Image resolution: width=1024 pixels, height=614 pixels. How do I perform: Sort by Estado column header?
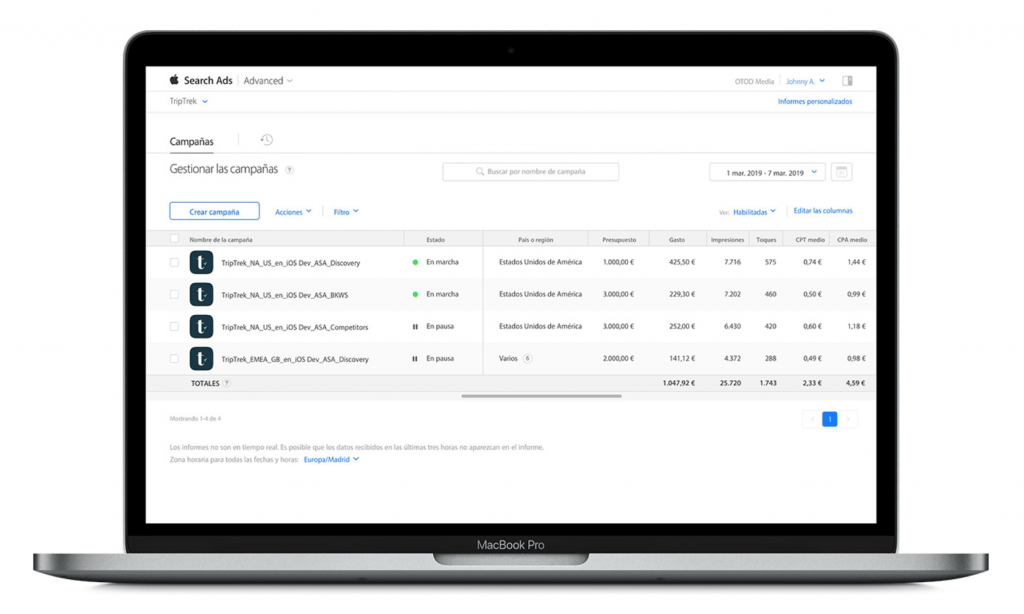[x=436, y=240]
